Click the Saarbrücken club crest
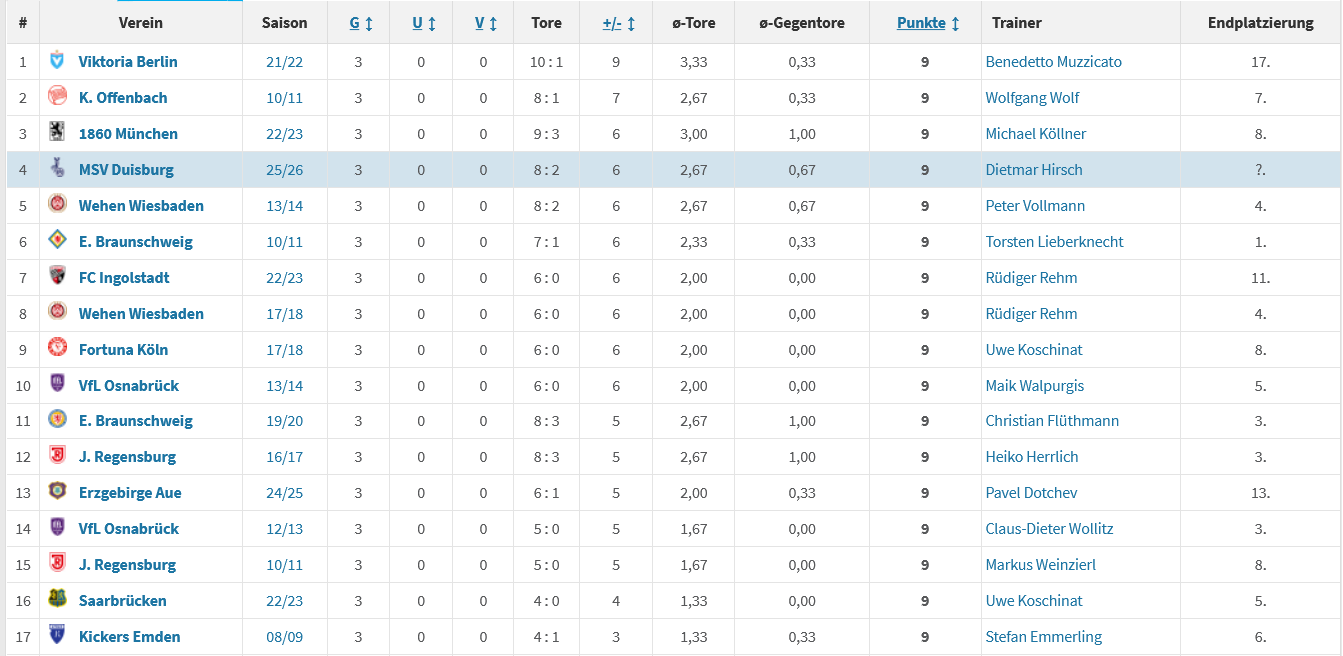The width and height of the screenshot is (1343, 656). [x=57, y=600]
